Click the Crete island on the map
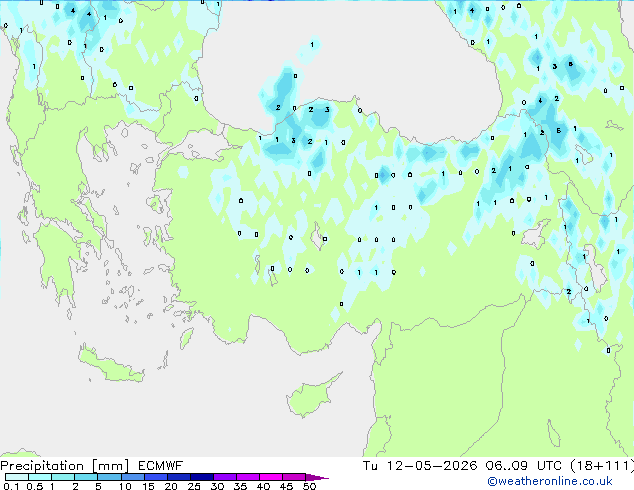The image size is (634, 490). pyautogui.click(x=110, y=364)
